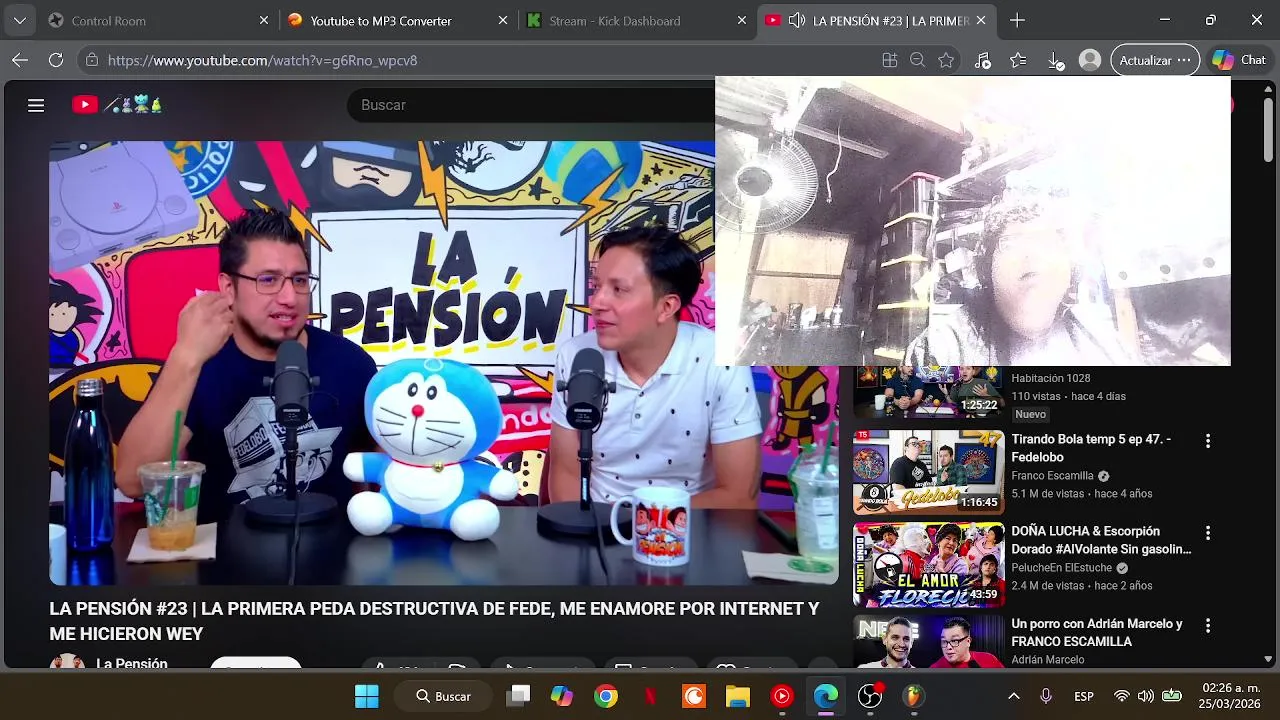
Task: Switch to Stream - Kick Dashboard tab
Action: coord(636,20)
